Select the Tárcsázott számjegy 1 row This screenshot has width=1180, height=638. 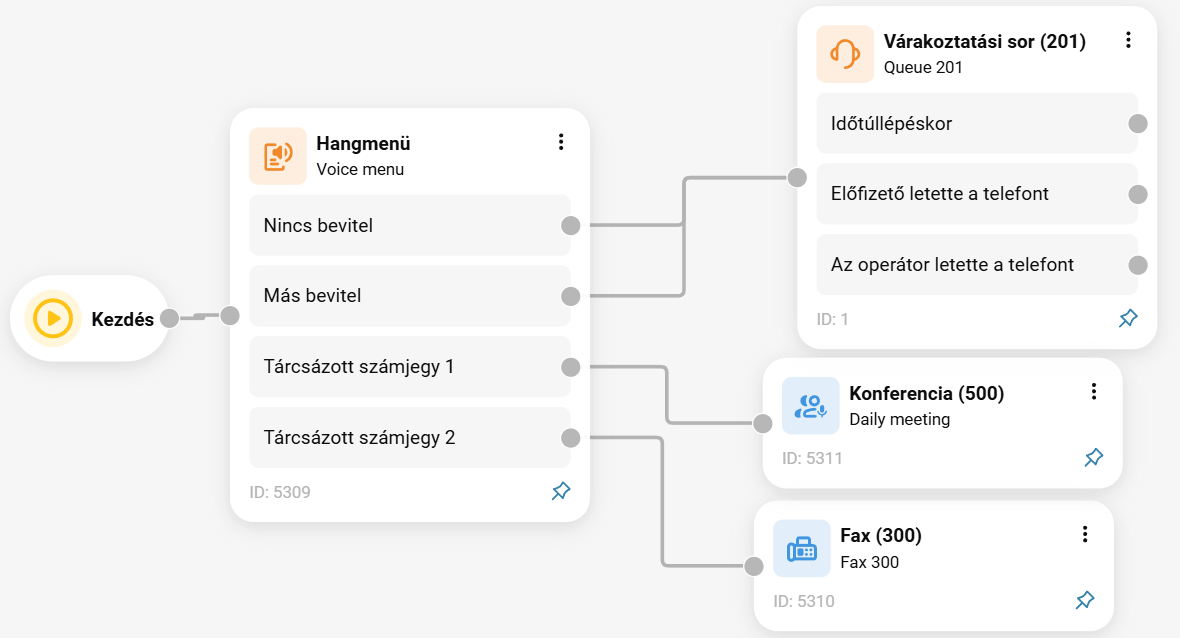409,366
